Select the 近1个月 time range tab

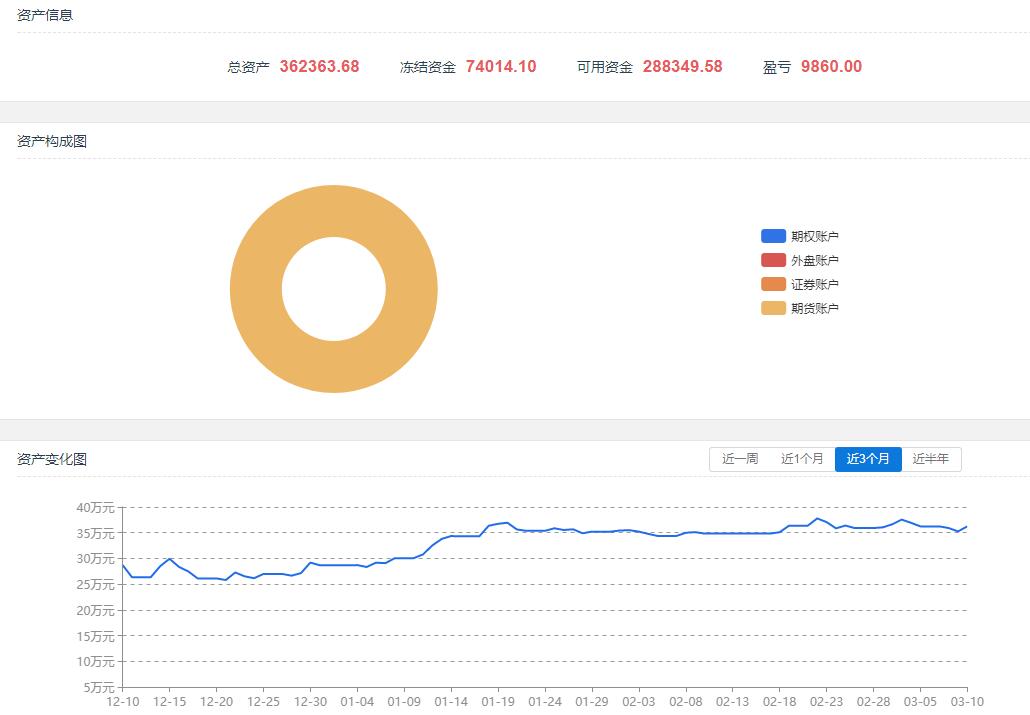[802, 459]
